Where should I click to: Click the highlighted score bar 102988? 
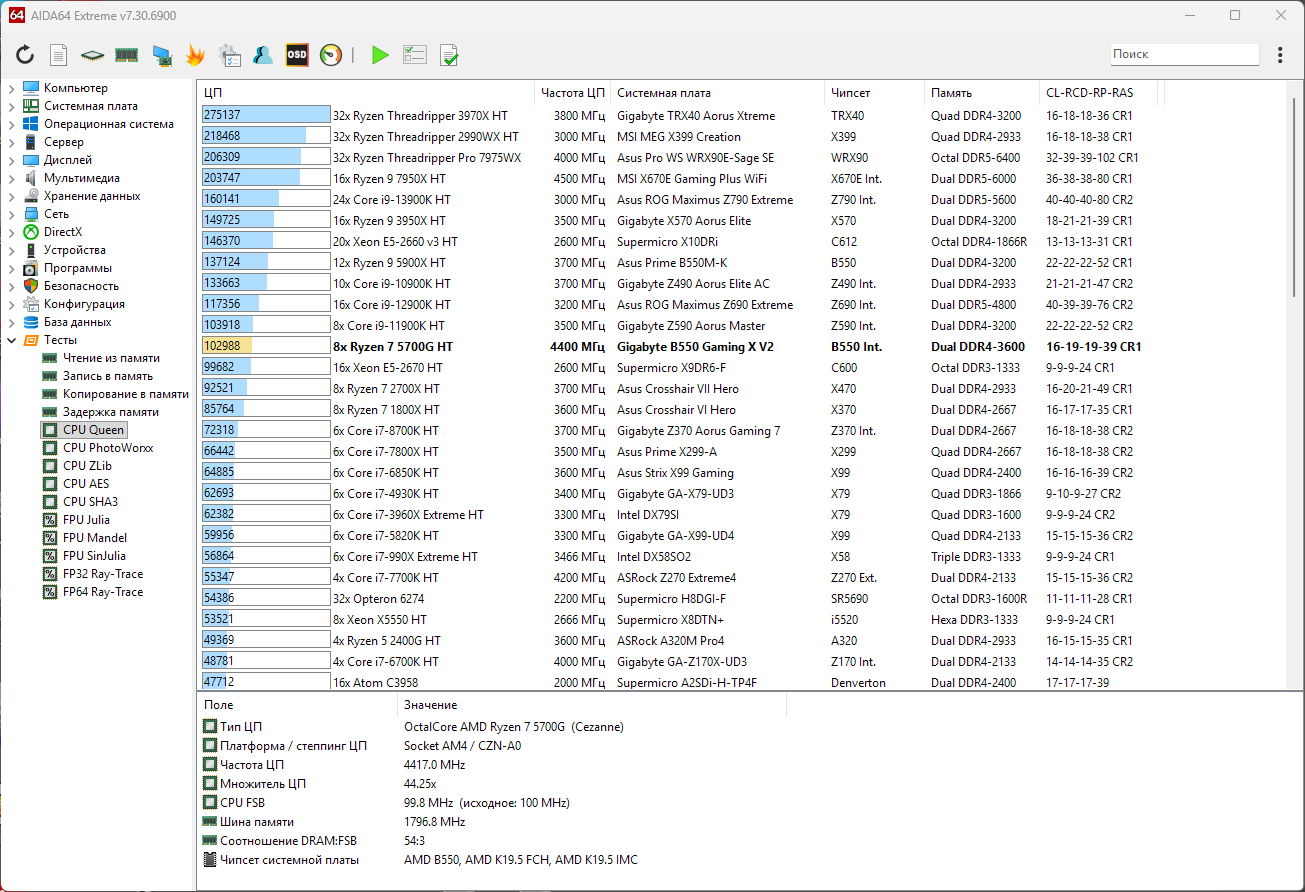266,347
